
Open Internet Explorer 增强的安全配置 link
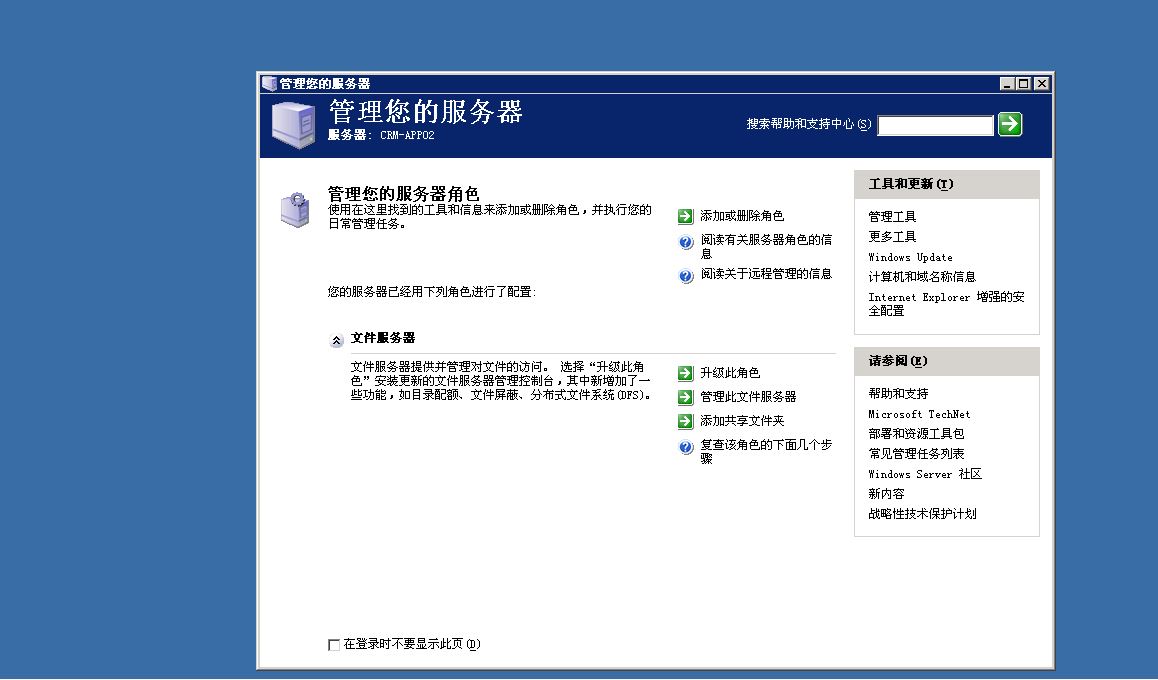tap(946, 303)
